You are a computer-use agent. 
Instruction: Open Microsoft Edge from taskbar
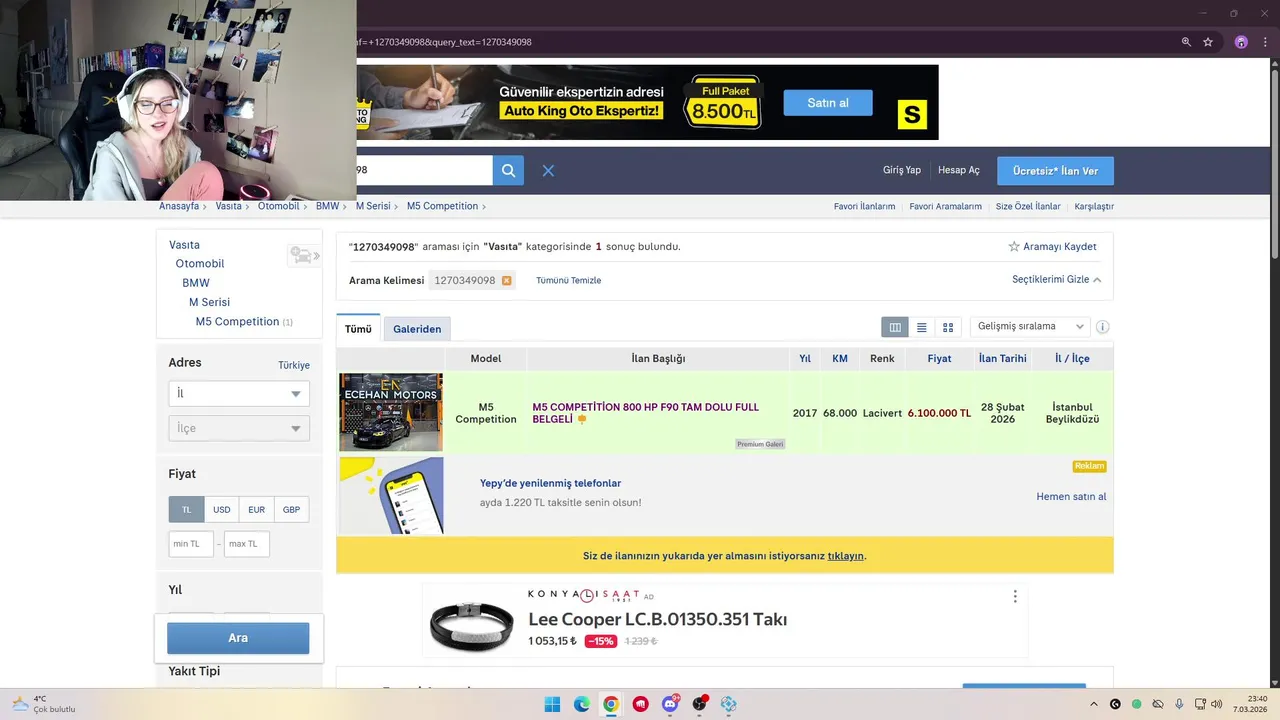tap(582, 704)
